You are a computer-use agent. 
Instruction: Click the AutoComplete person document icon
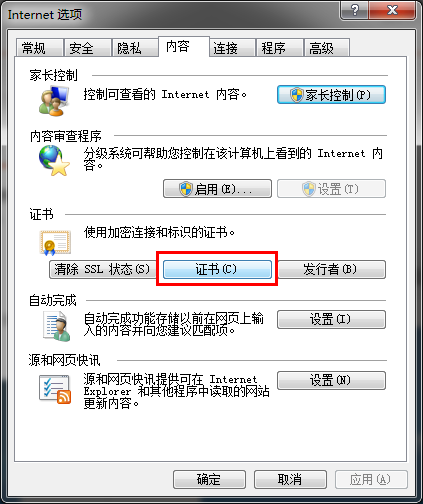tap(56, 326)
